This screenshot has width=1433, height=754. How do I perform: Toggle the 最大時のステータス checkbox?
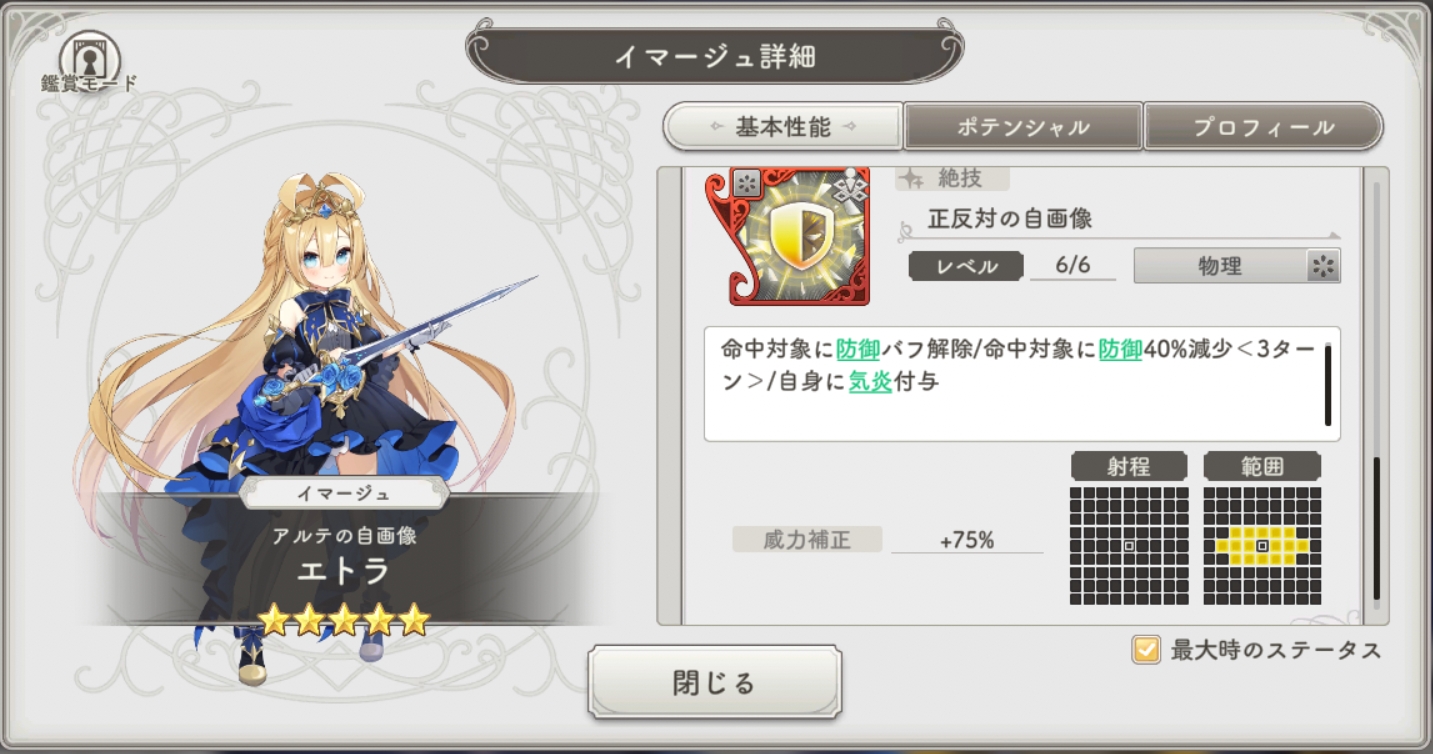(x=1145, y=650)
